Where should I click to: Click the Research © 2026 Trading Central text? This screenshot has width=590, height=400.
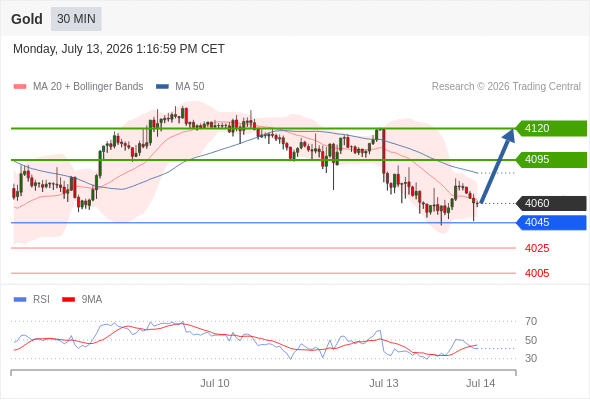click(x=506, y=87)
